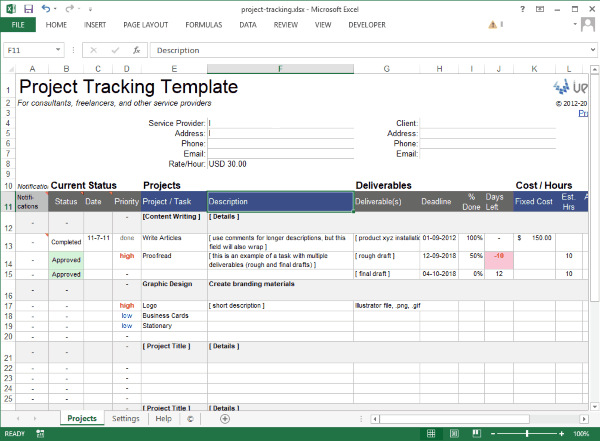Open the FILE backstage tab

pyautogui.click(x=18, y=24)
